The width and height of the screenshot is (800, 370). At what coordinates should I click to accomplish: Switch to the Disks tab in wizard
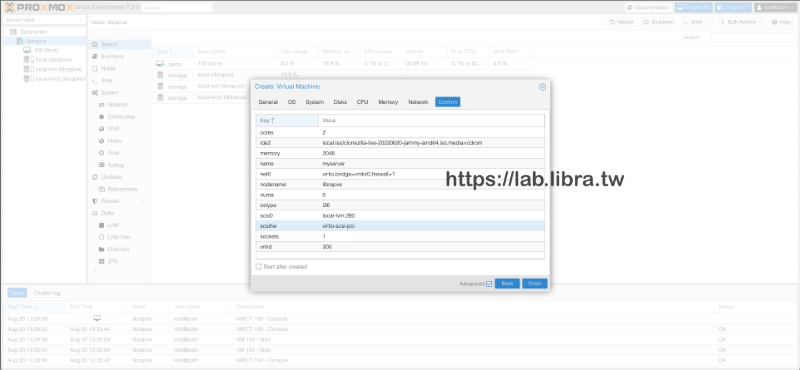(340, 102)
